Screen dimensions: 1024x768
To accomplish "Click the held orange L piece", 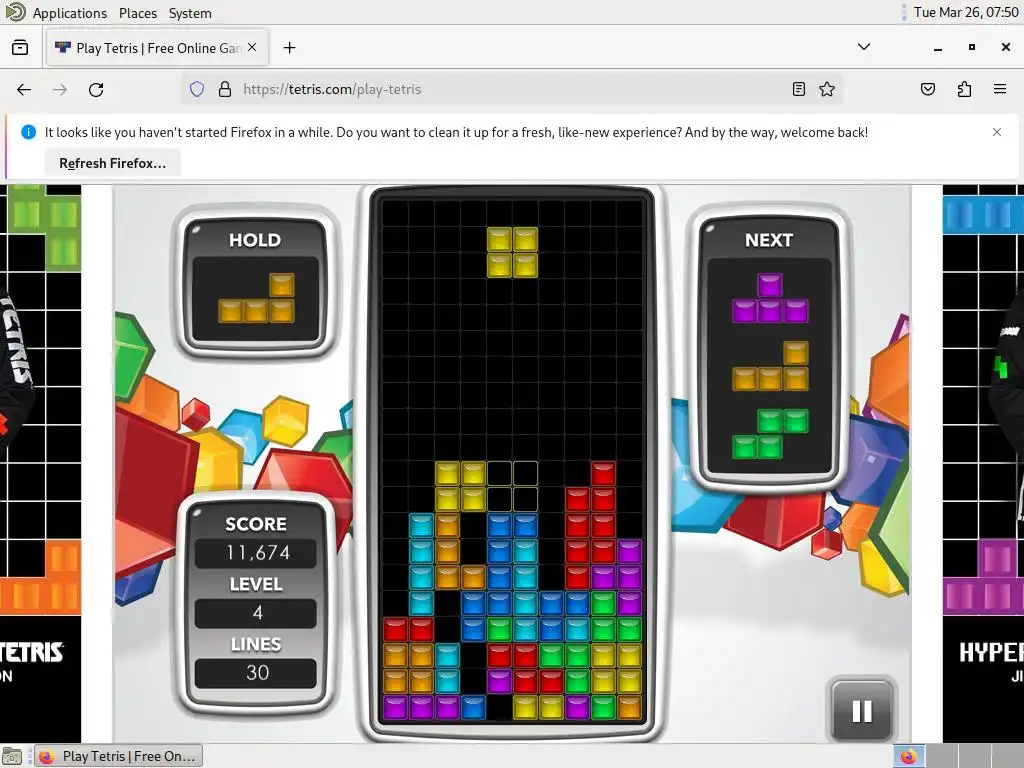I will (256, 298).
